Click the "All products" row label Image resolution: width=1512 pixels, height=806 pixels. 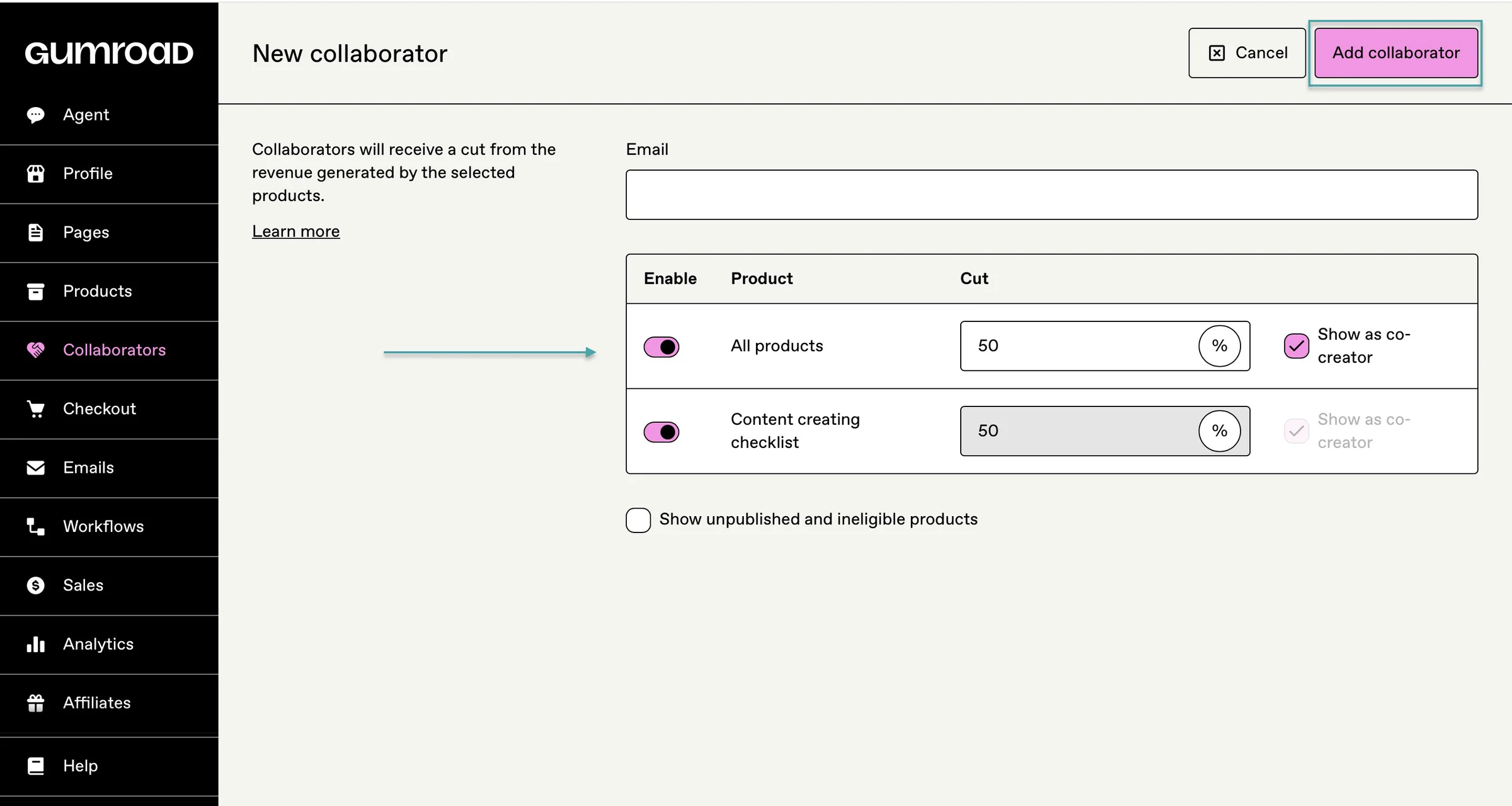pyautogui.click(x=777, y=346)
